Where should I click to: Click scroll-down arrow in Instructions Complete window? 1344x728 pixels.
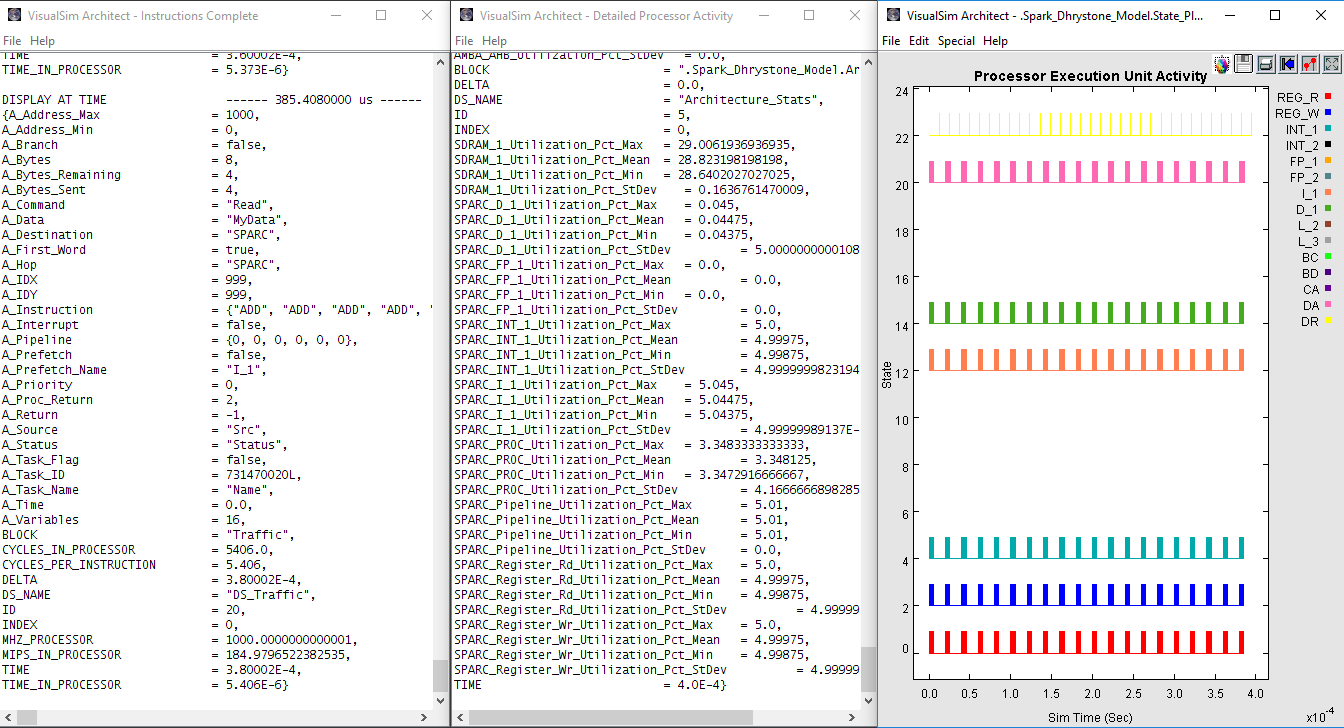[441, 700]
